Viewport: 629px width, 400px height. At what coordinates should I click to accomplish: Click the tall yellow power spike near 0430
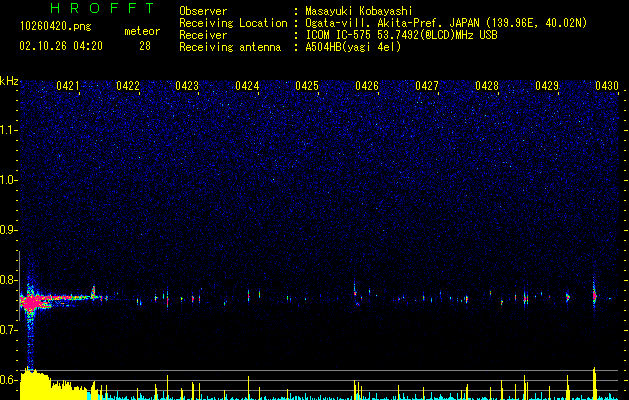(595, 383)
